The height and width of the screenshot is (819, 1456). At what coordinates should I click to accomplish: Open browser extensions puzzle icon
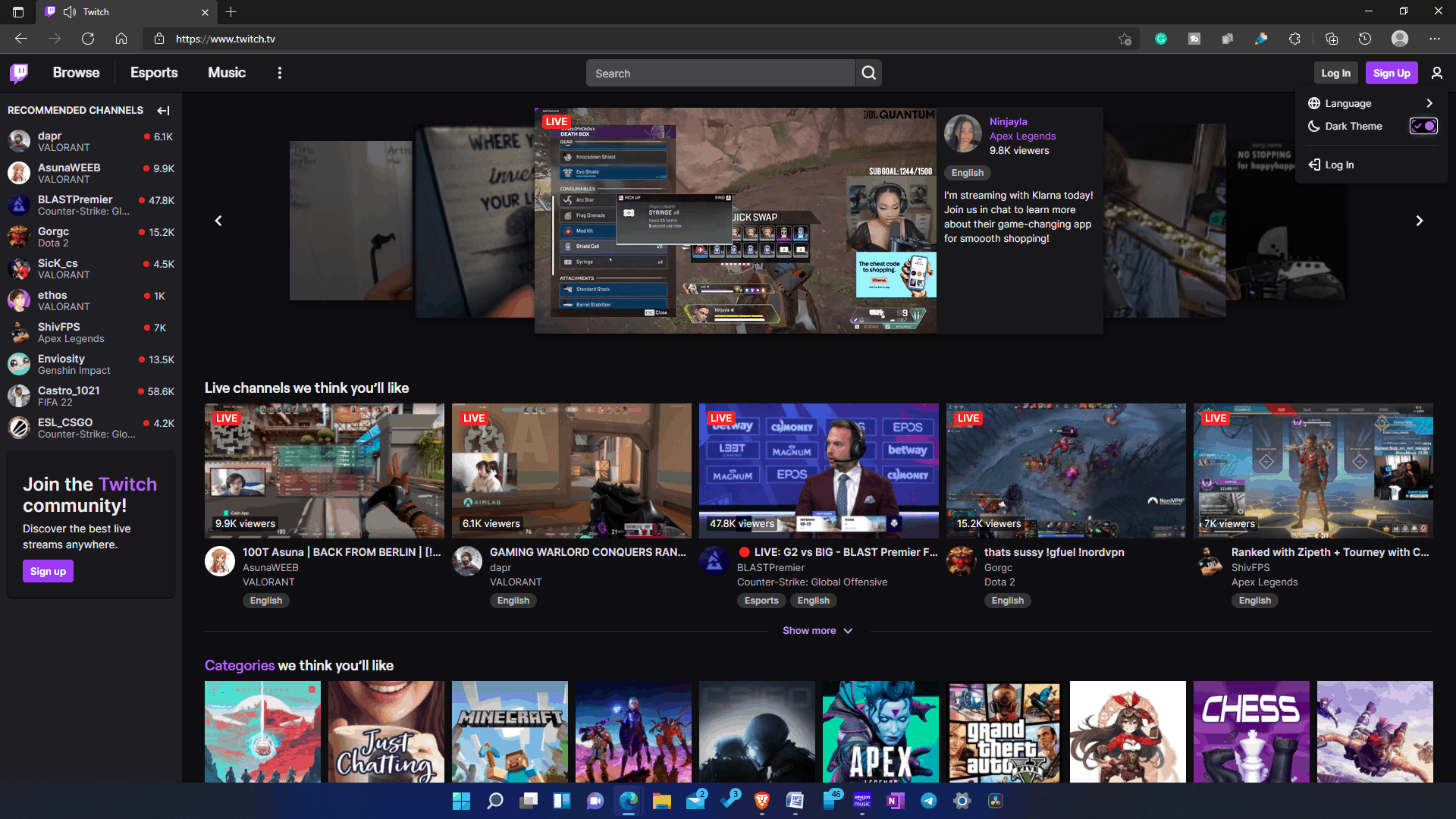(1294, 39)
